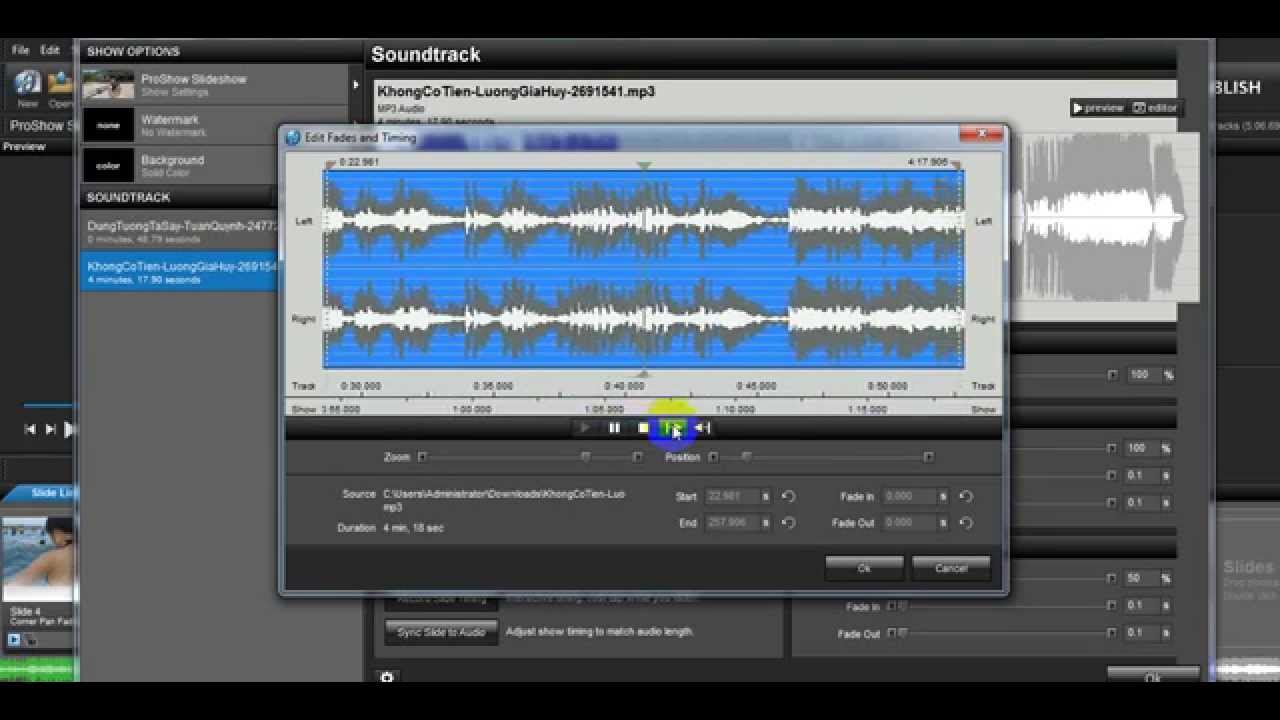Focus the dialog's Fade In input field
This screenshot has width=1280, height=720.
(915, 496)
